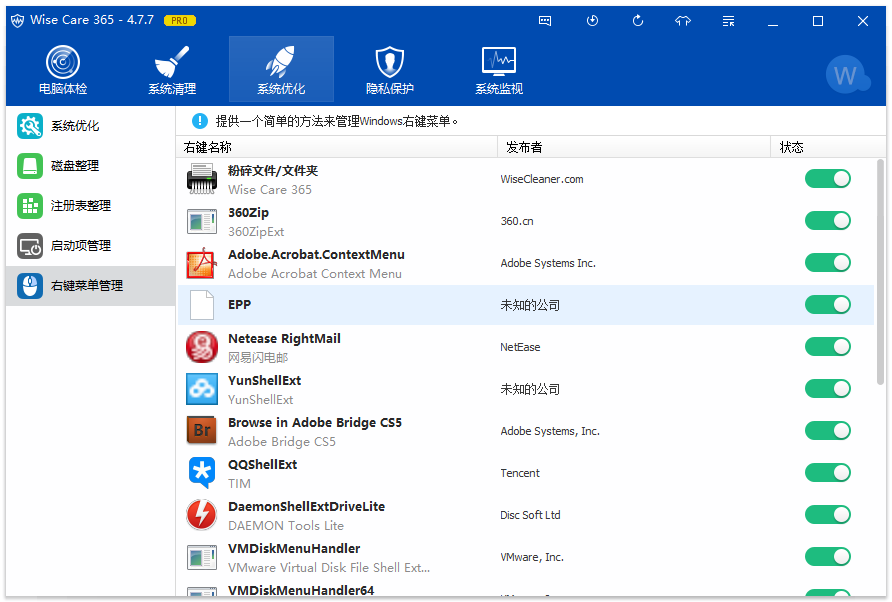Turn off the VMDiskMenuHandler switch

[828, 556]
